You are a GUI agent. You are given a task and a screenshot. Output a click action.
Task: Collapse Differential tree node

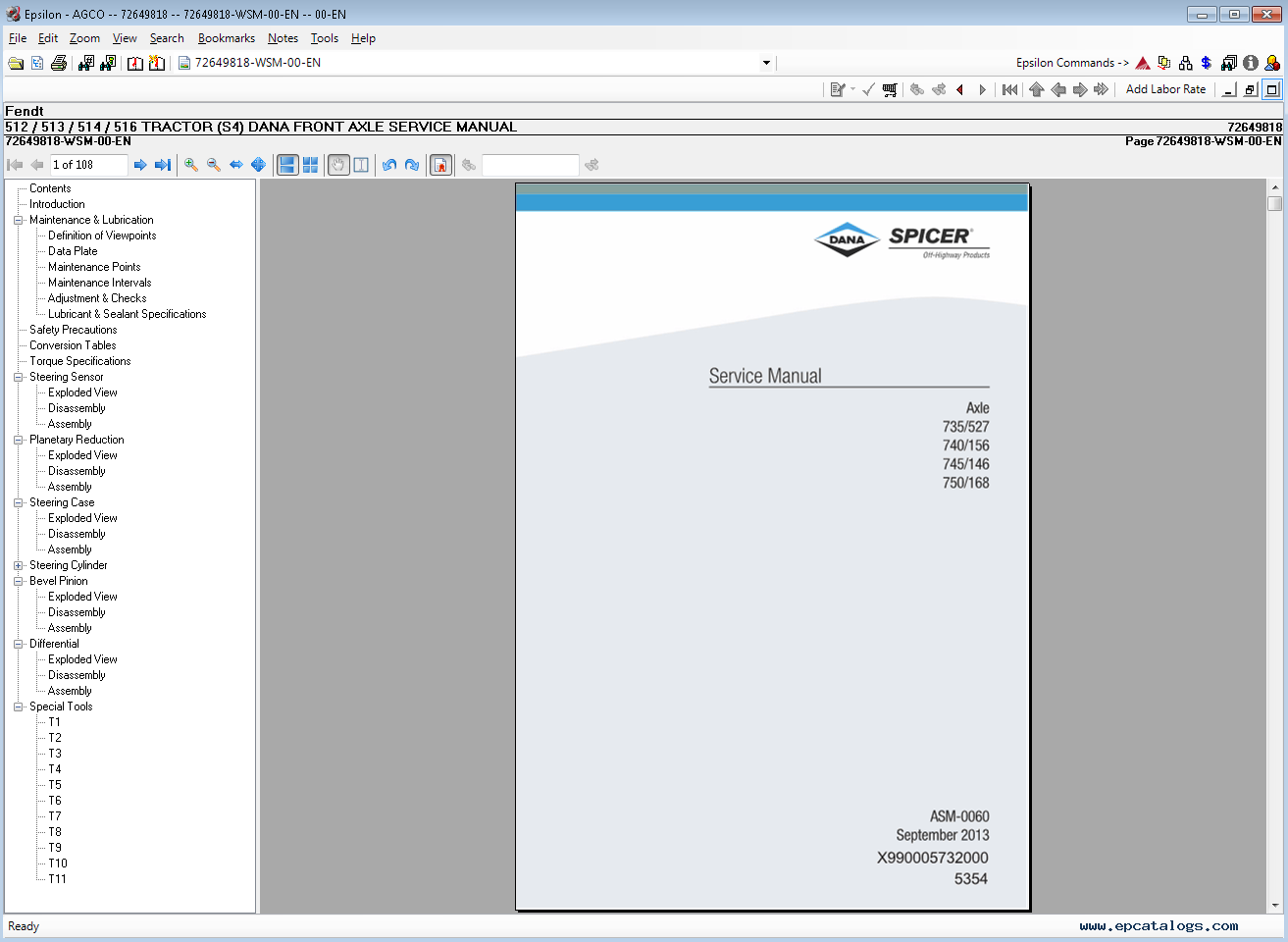[x=18, y=645]
